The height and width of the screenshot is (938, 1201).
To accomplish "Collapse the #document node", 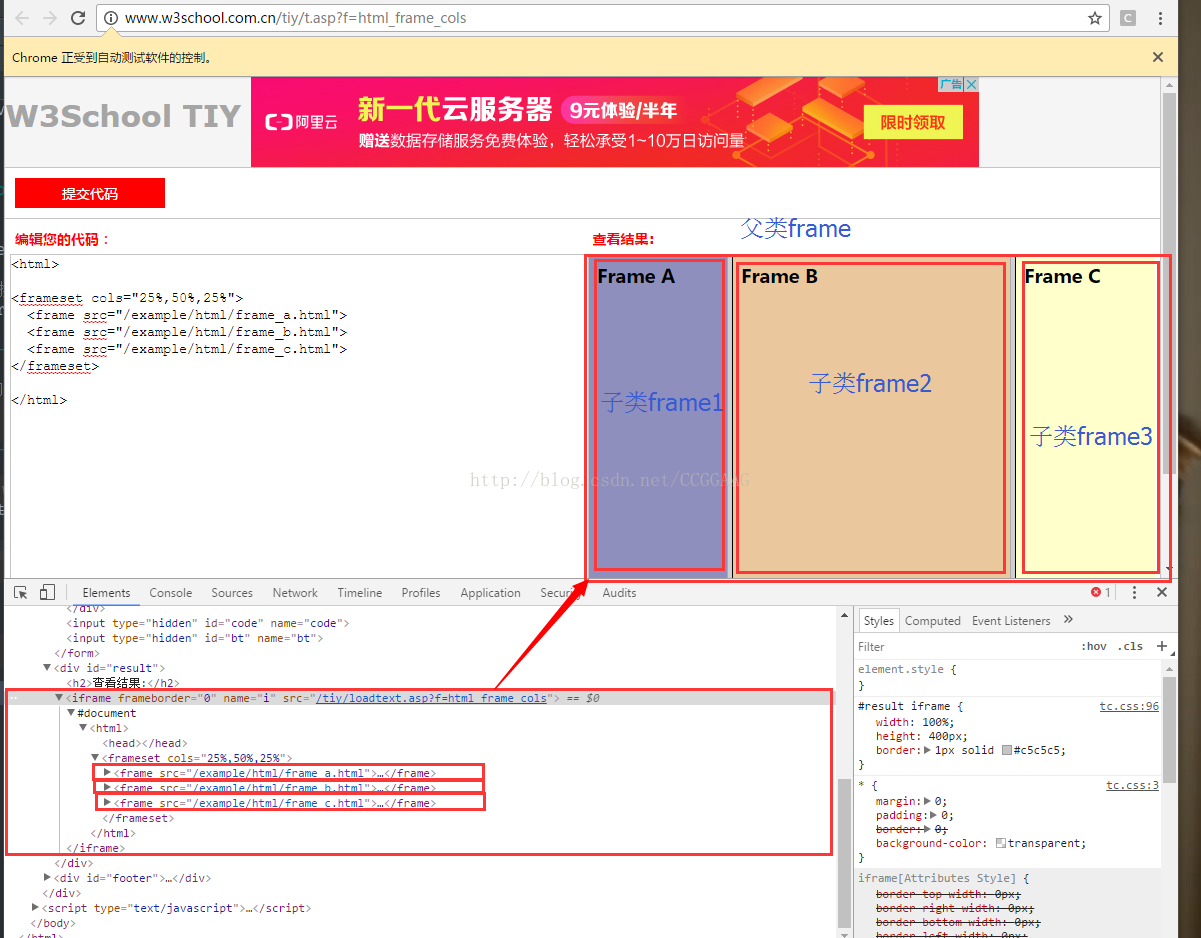I will coord(71,713).
